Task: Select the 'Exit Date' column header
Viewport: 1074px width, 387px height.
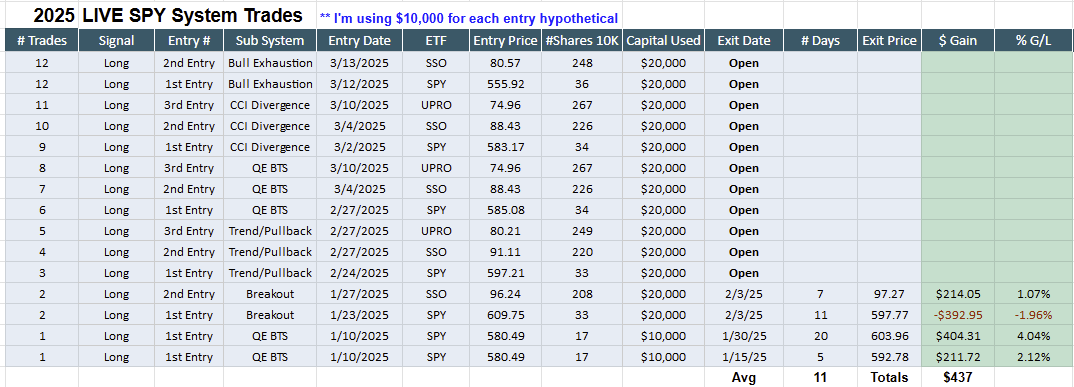Action: 744,40
